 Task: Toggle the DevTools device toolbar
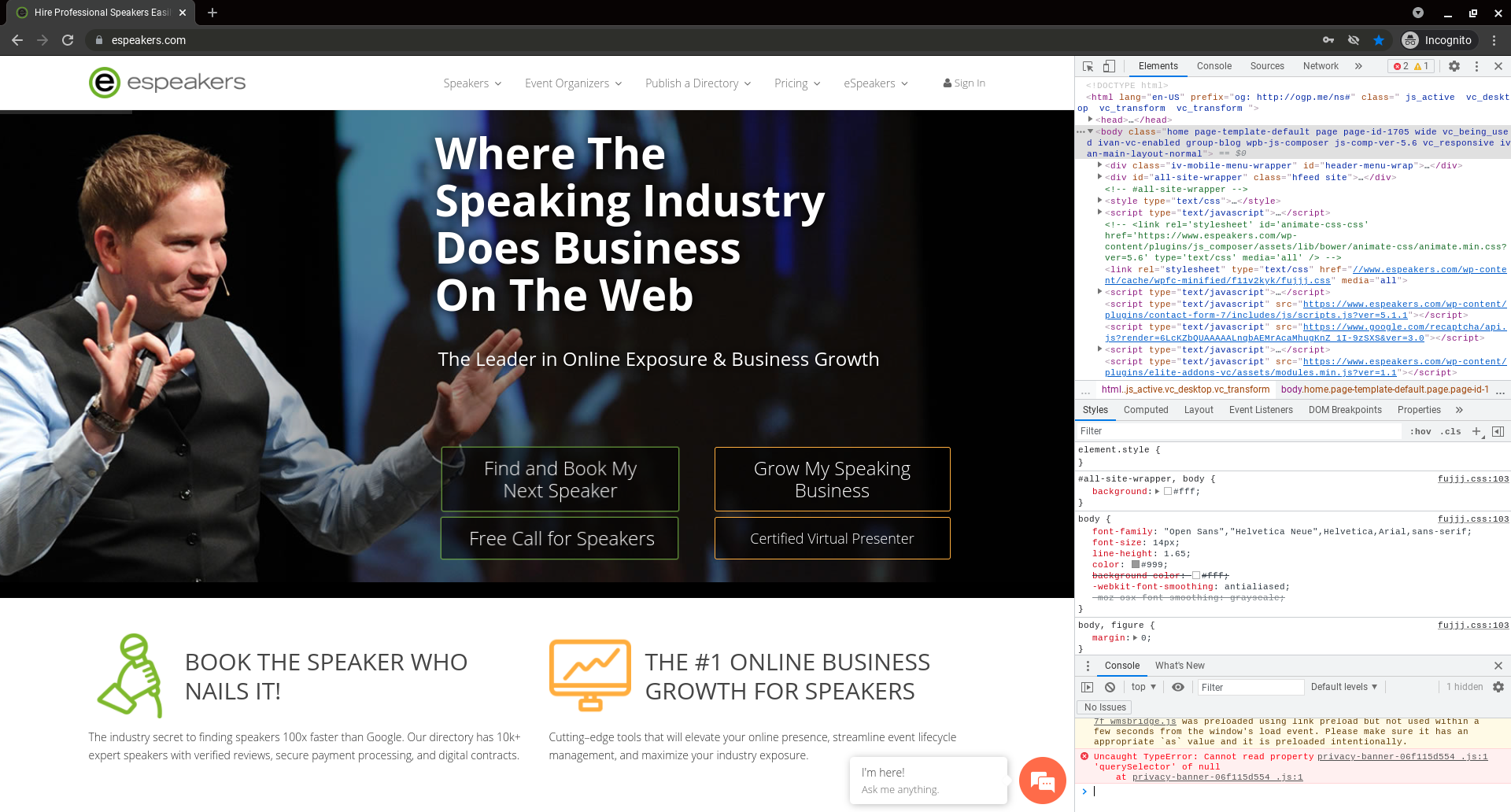coord(1109,66)
